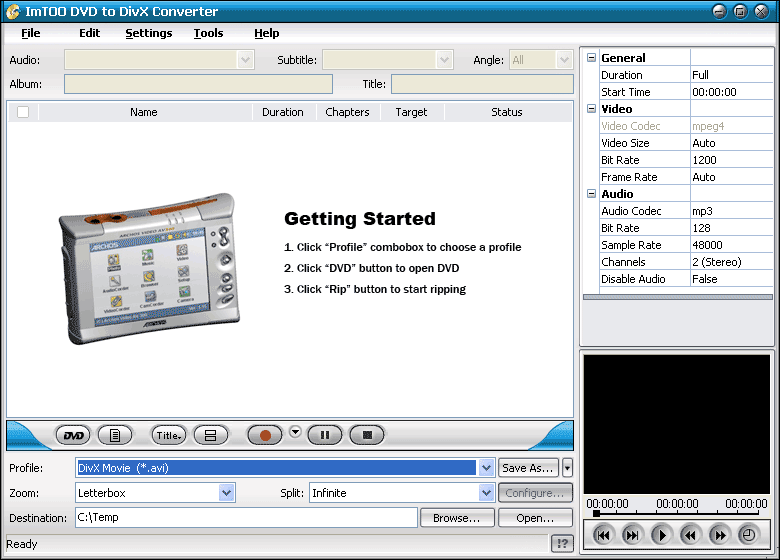The height and width of the screenshot is (560, 780).
Task: Toggle the select-all checkbox in list header
Action: 23,112
